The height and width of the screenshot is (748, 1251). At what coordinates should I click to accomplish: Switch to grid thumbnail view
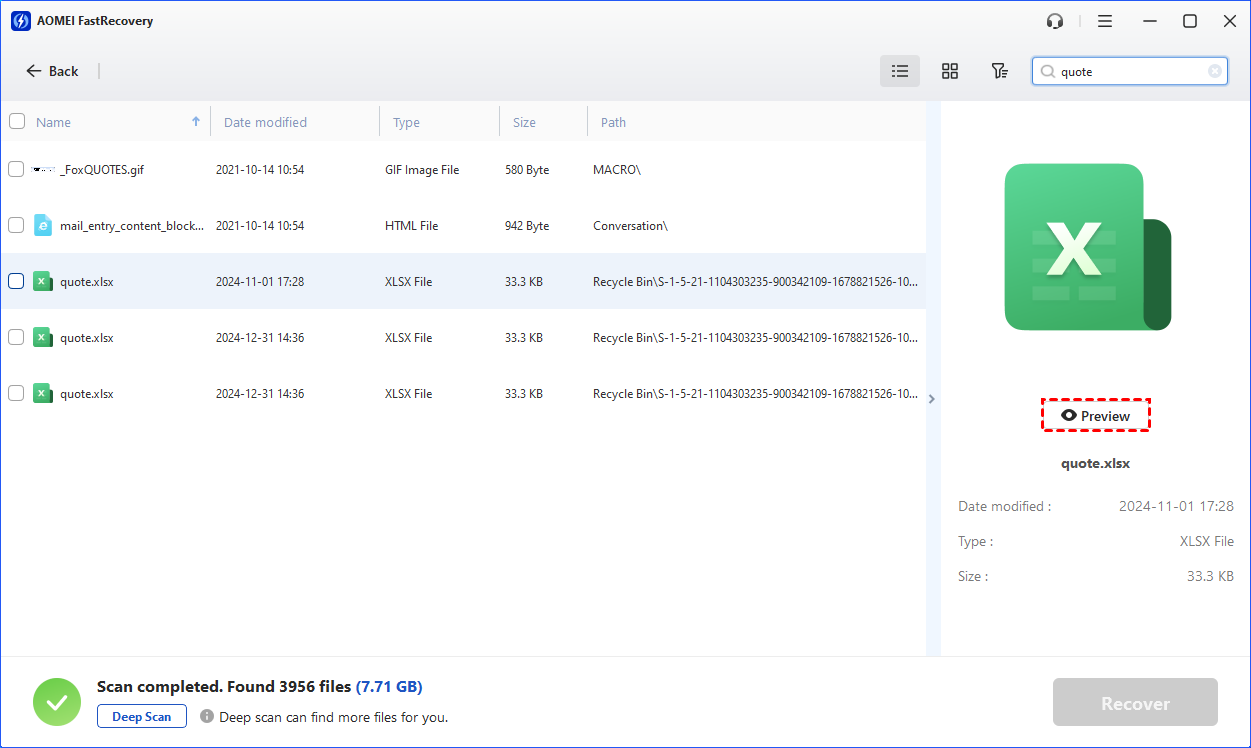950,71
